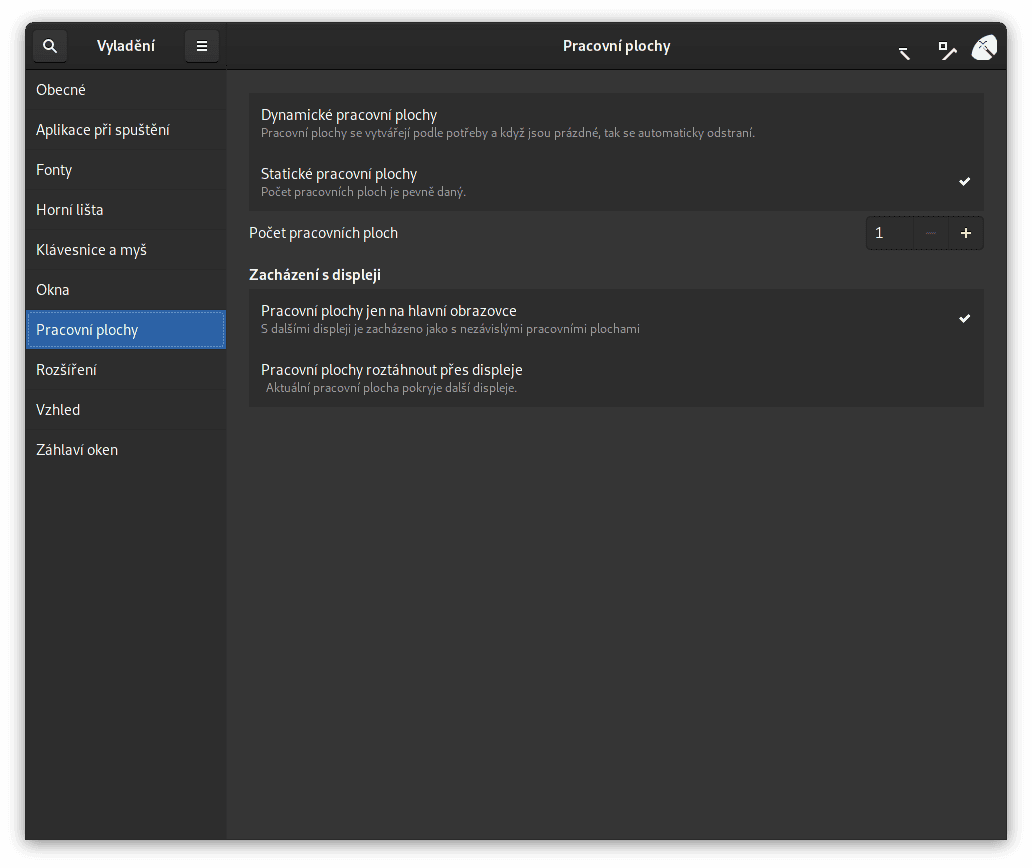Image resolution: width=1032 pixels, height=868 pixels.
Task: Enable Pracovní plochy roztáhnout přes displeje
Action: [615, 377]
